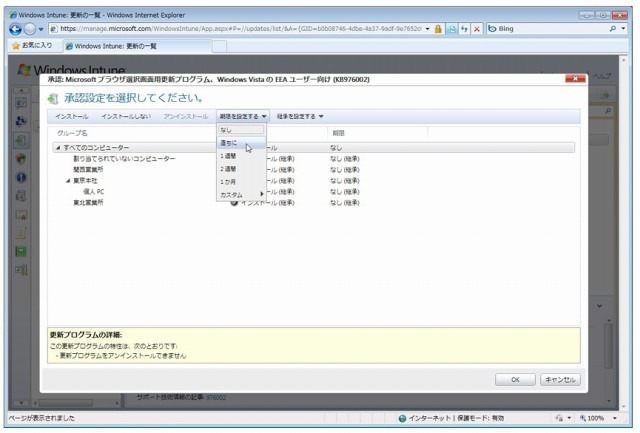Open computers icon in Intune sidebar

coord(21,121)
